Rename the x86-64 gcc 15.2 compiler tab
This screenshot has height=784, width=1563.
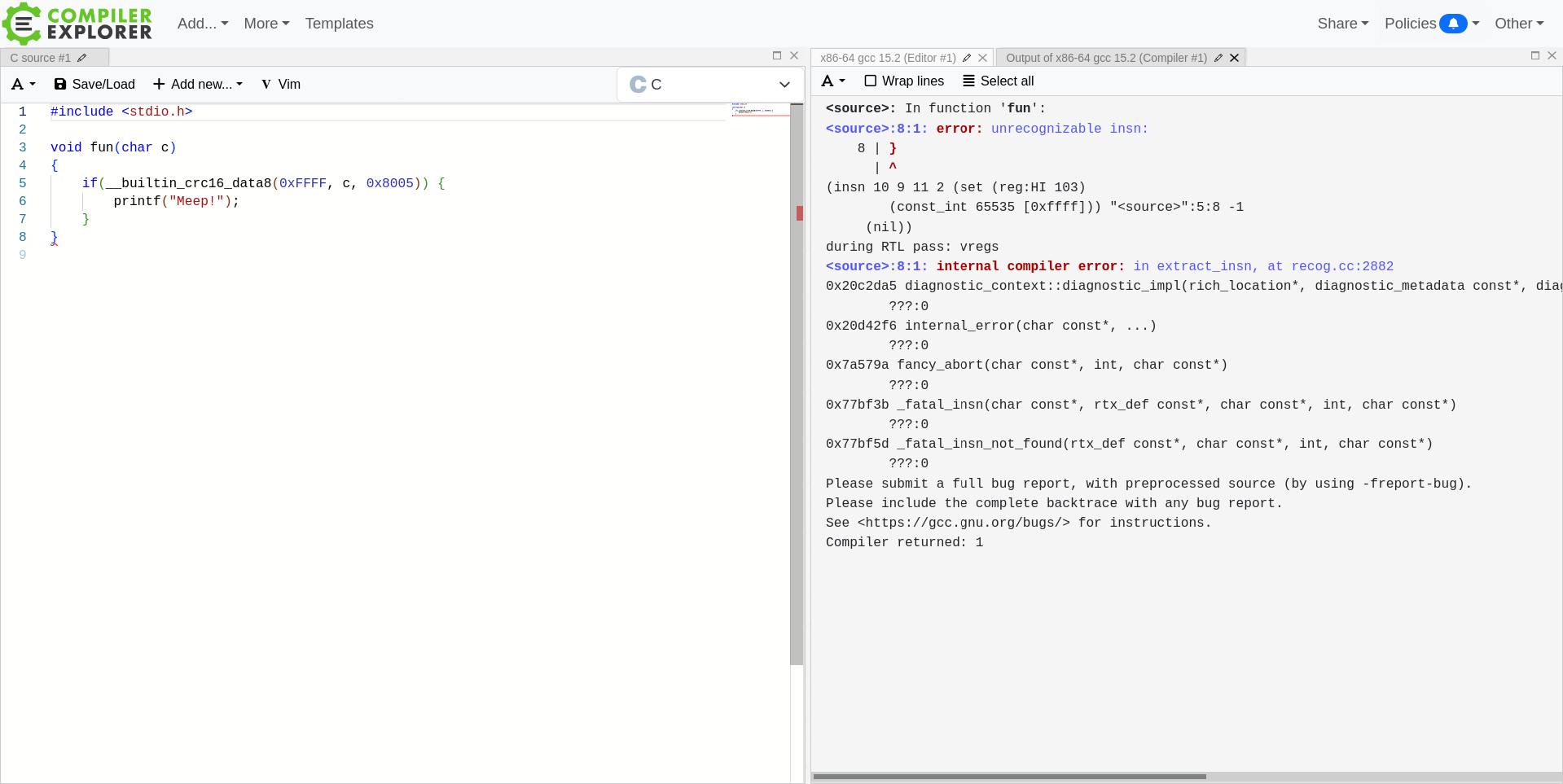coord(967,58)
